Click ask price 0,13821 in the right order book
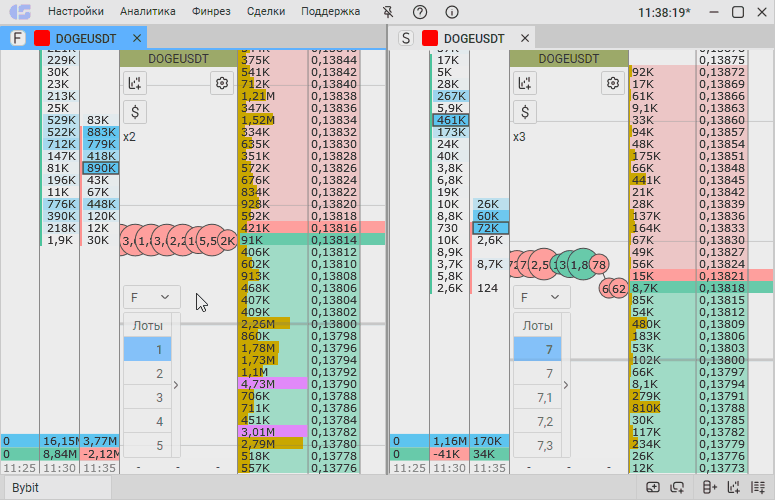The height and width of the screenshot is (500, 775). (x=722, y=276)
